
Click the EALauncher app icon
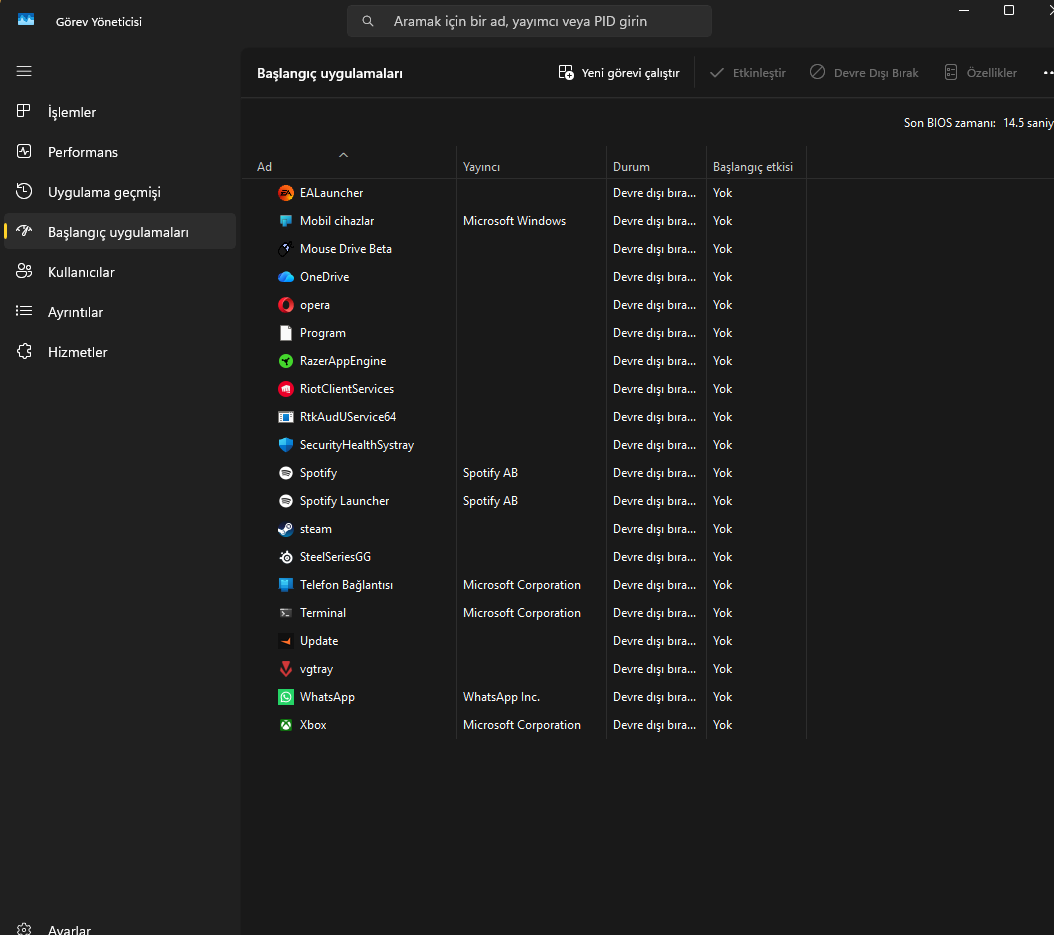(286, 193)
